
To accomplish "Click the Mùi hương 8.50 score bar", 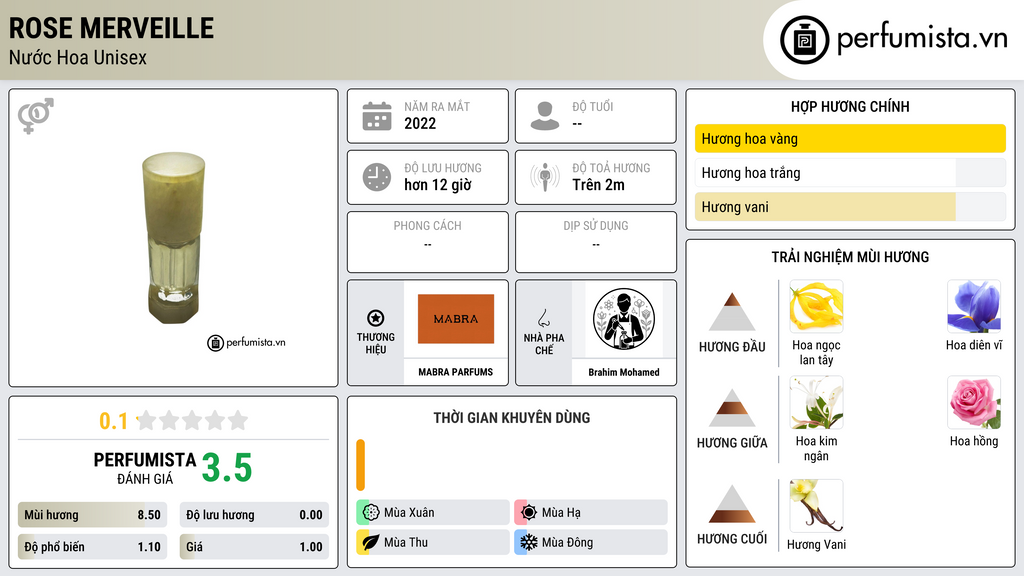I will 93,515.
